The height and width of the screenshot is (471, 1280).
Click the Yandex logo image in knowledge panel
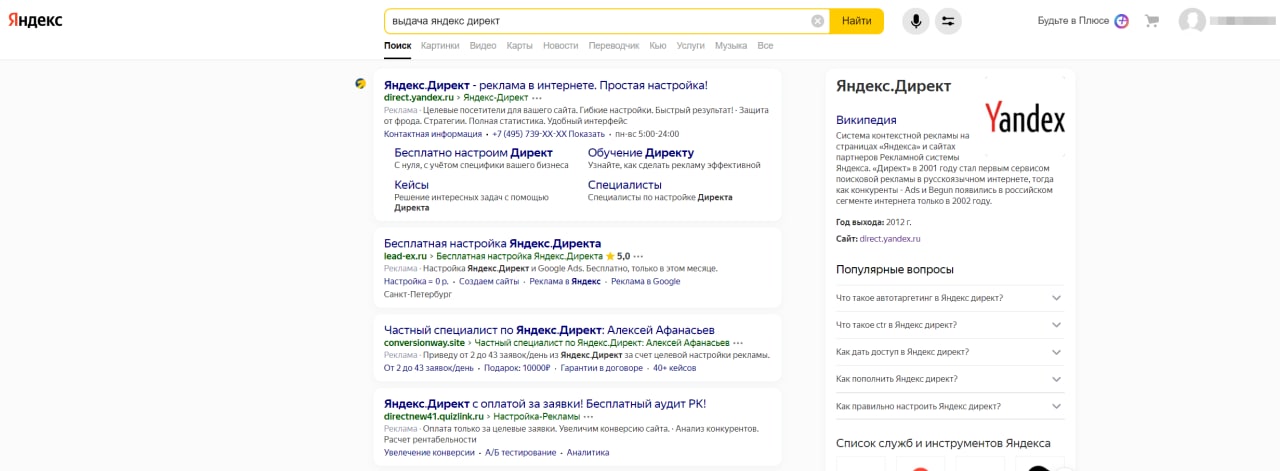[x=1025, y=117]
